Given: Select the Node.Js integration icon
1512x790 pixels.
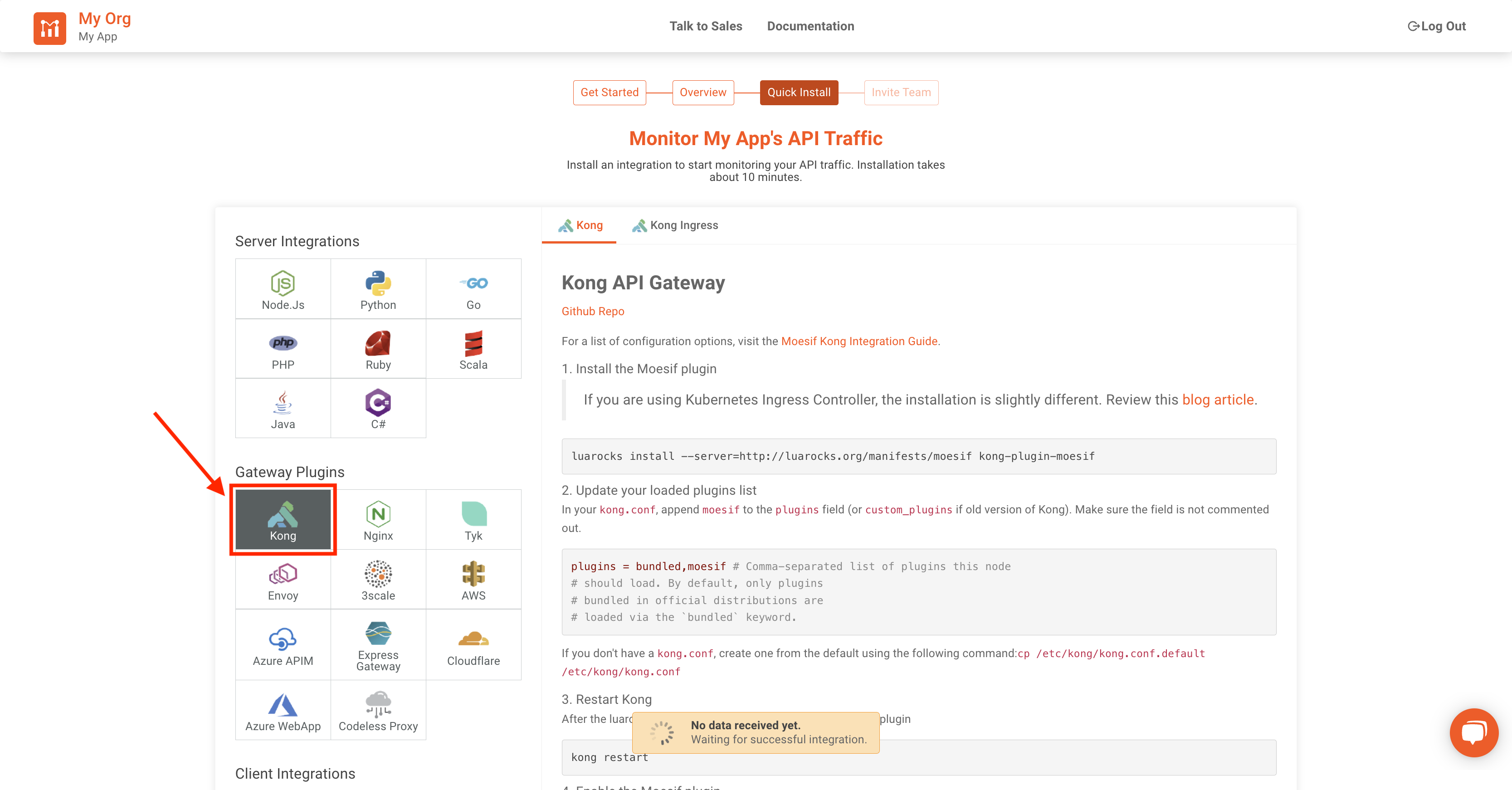Looking at the screenshot, I should point(283,289).
